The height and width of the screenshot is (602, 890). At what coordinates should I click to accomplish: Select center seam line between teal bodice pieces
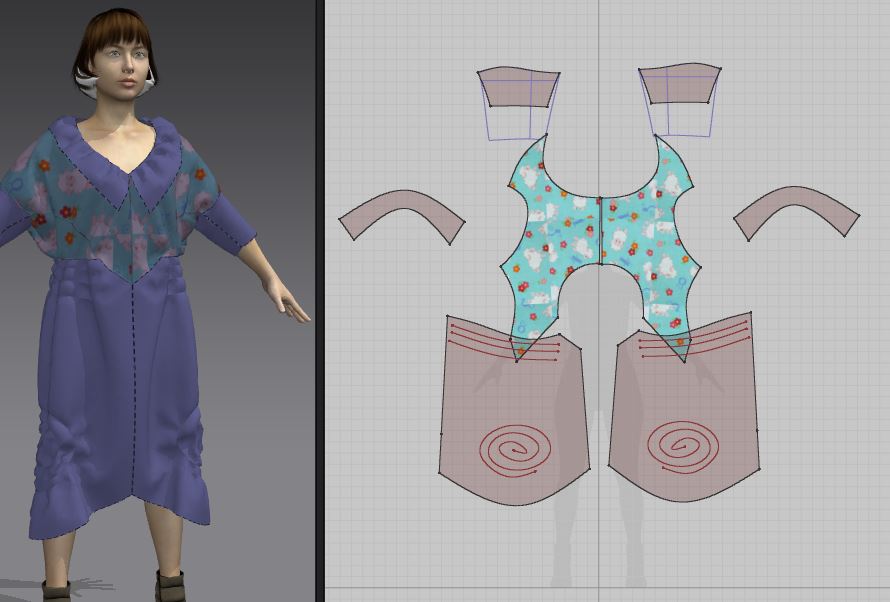tap(601, 231)
